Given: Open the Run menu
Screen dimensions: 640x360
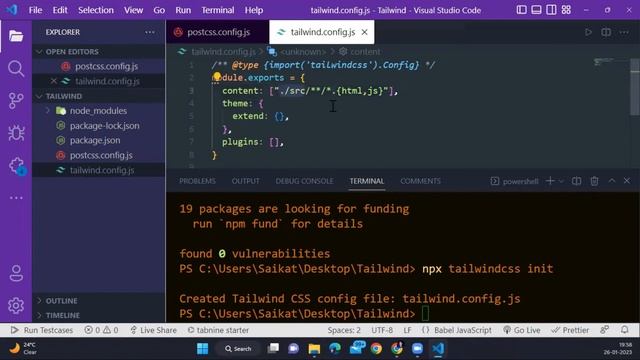Looking at the screenshot, I should tap(183, 10).
